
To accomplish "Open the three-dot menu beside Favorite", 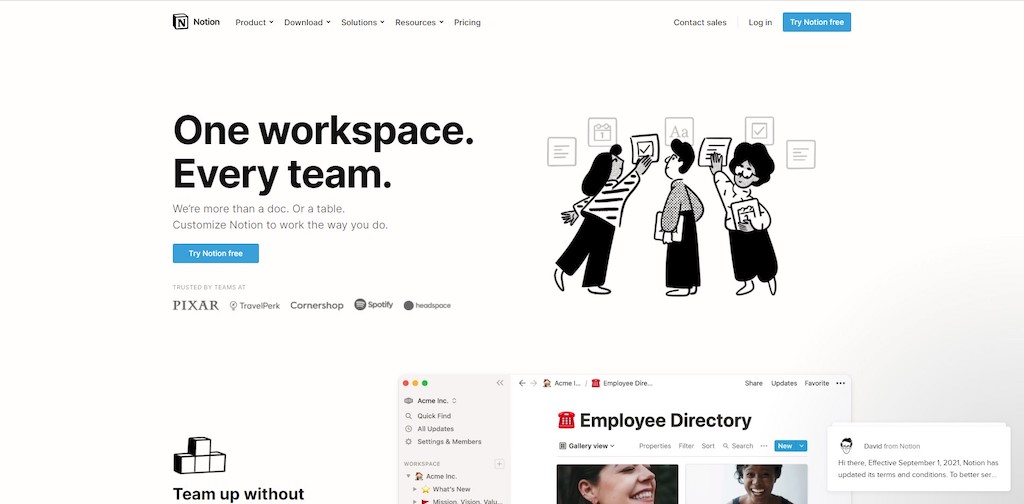I will coord(840,383).
